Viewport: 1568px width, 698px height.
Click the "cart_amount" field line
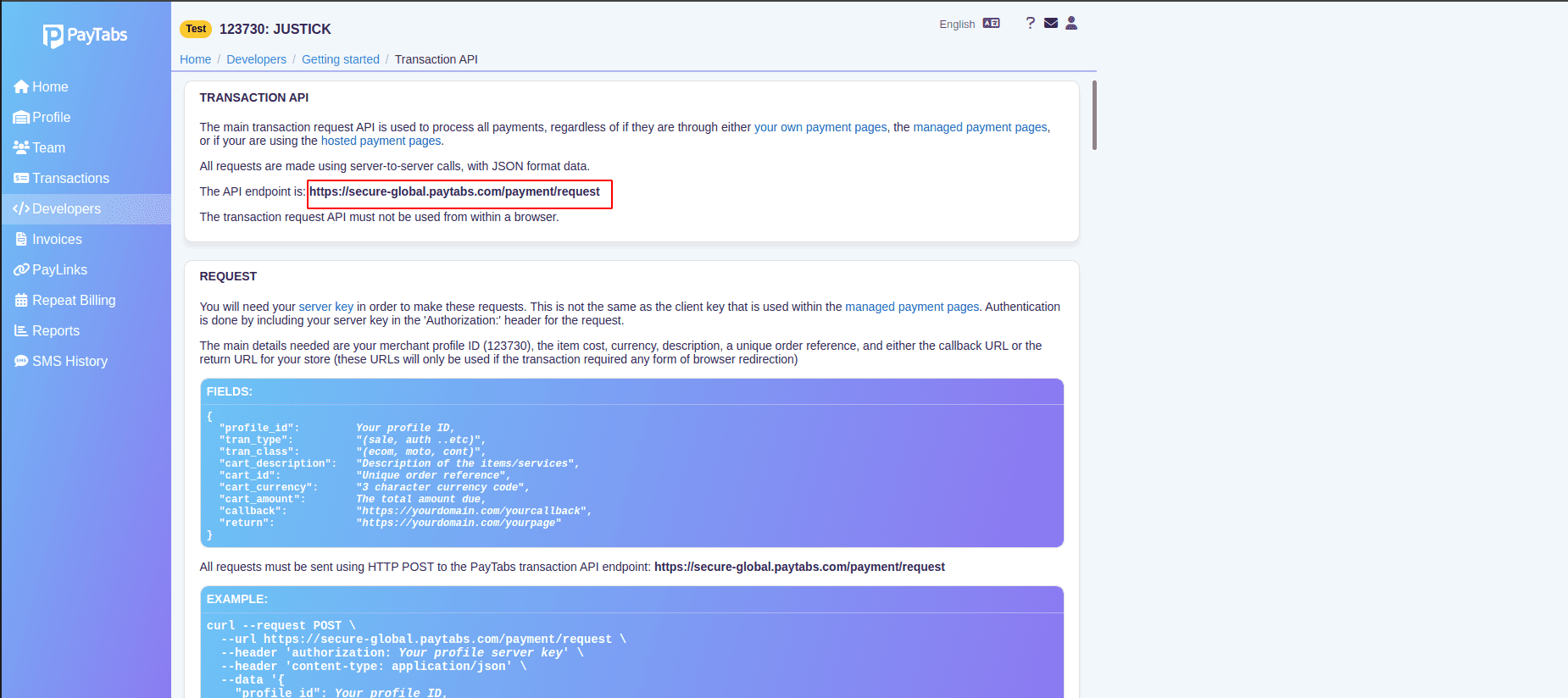353,499
